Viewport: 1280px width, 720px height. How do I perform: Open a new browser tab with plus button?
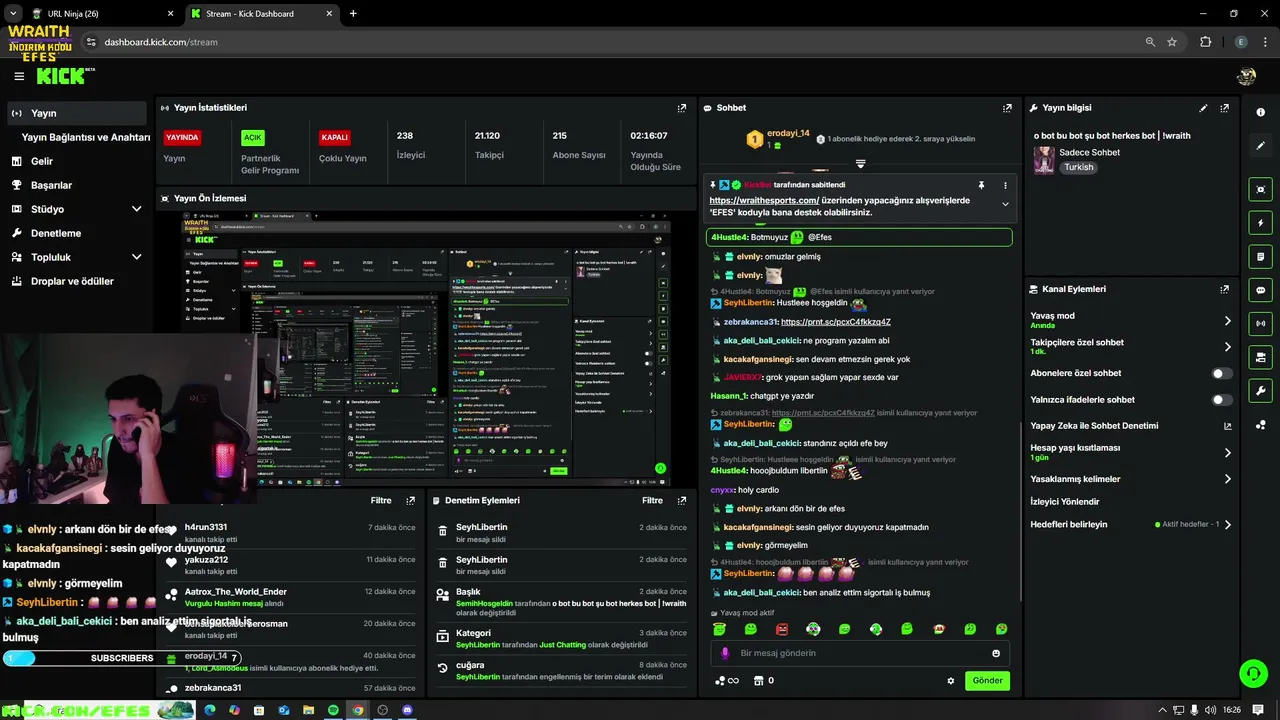click(x=353, y=14)
